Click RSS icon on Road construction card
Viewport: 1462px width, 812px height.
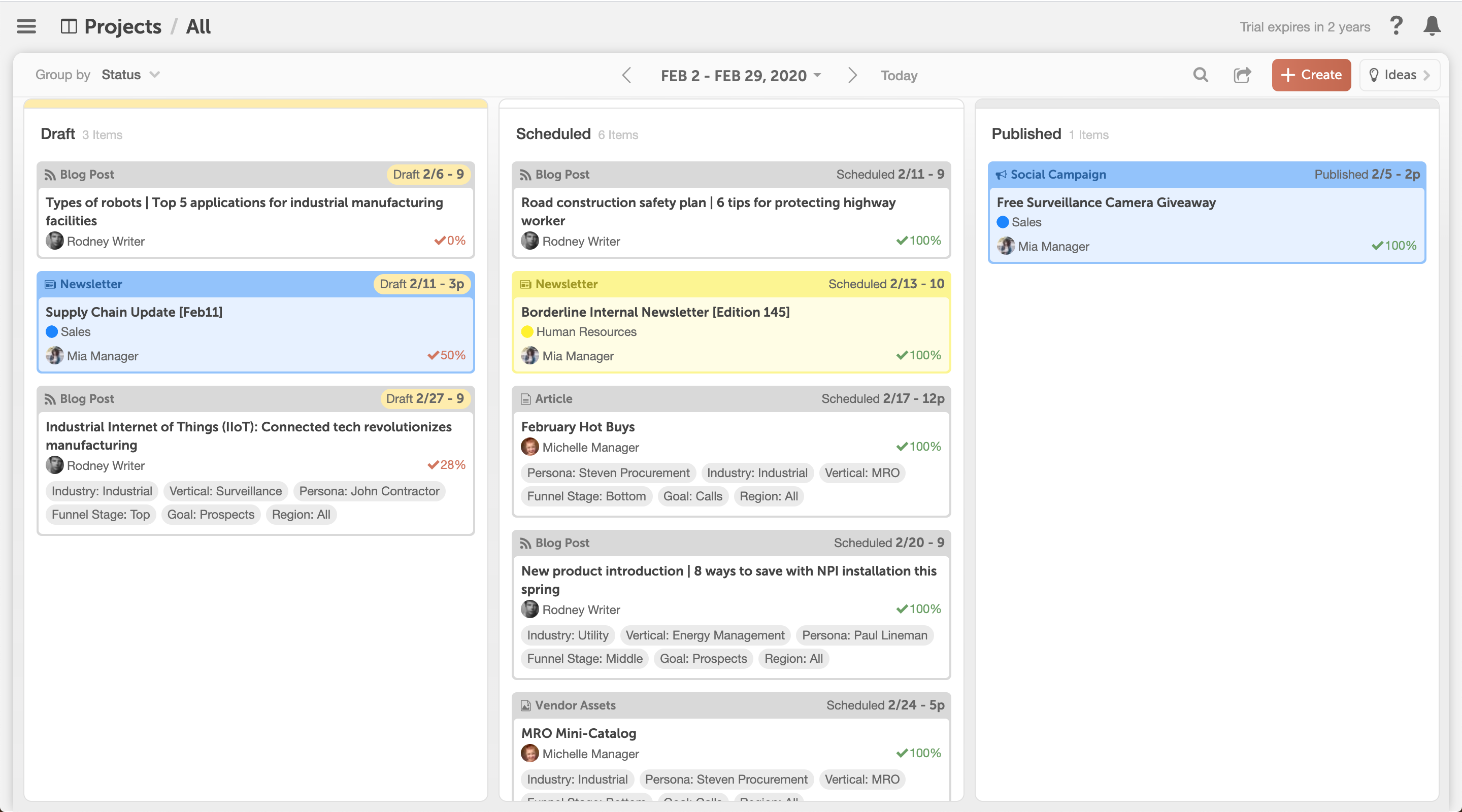click(525, 175)
